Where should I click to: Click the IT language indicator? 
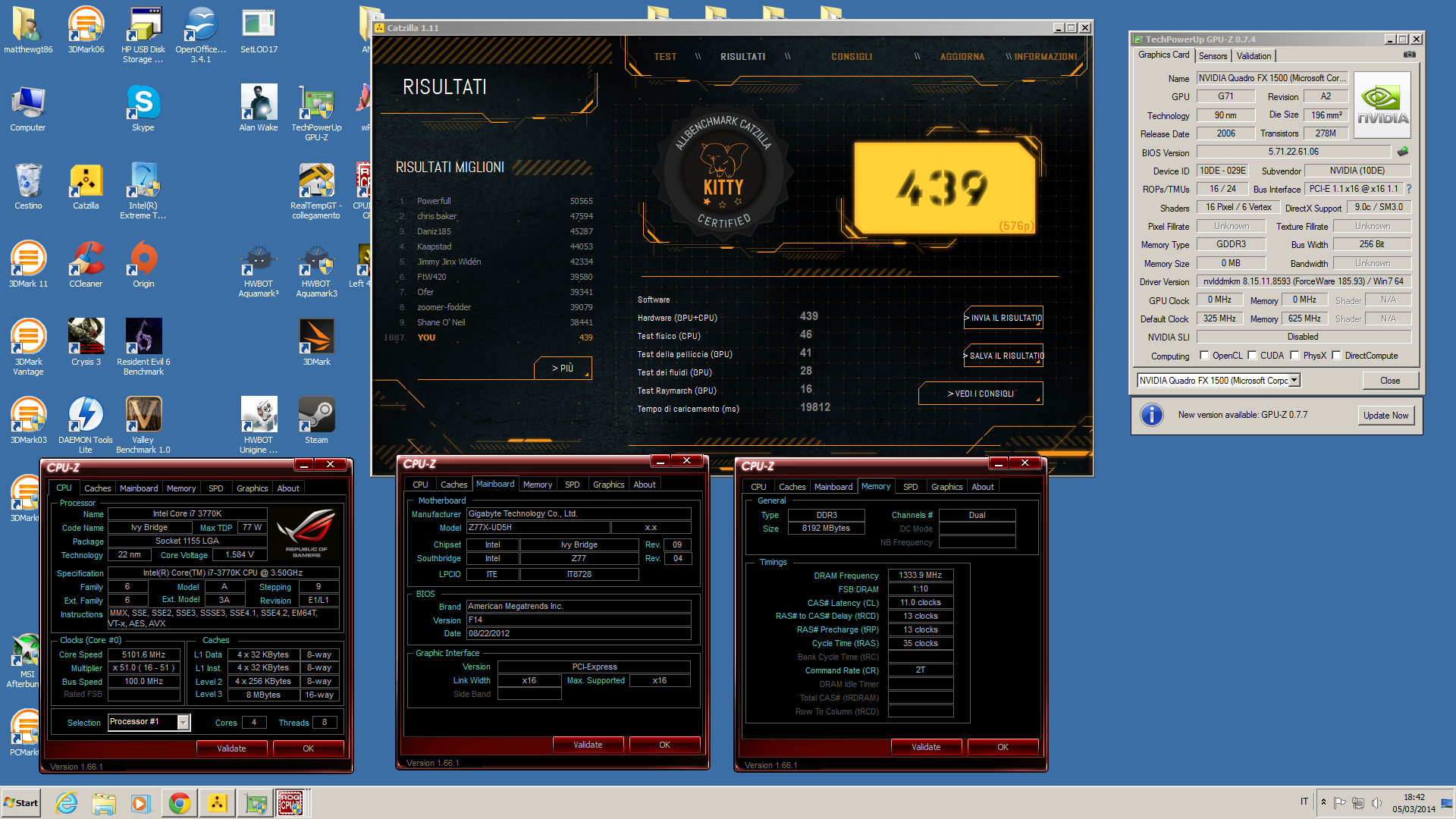1304,802
